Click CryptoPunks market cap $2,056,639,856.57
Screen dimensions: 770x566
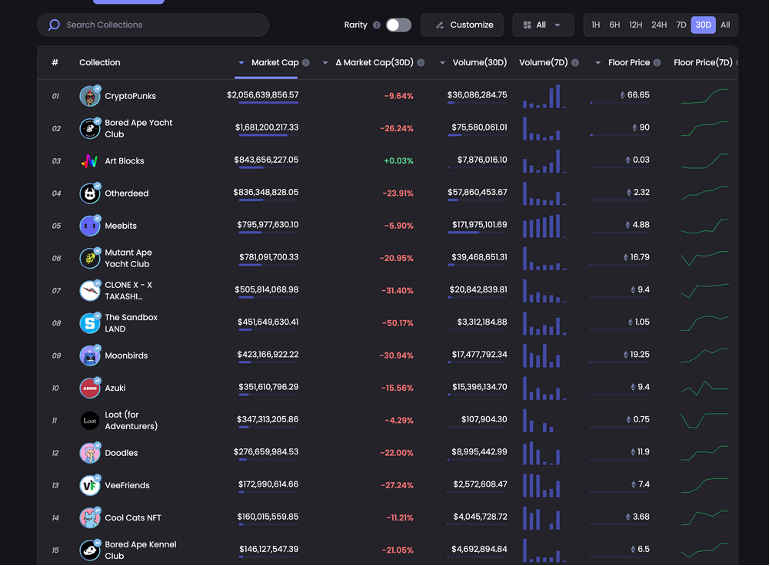coord(263,95)
